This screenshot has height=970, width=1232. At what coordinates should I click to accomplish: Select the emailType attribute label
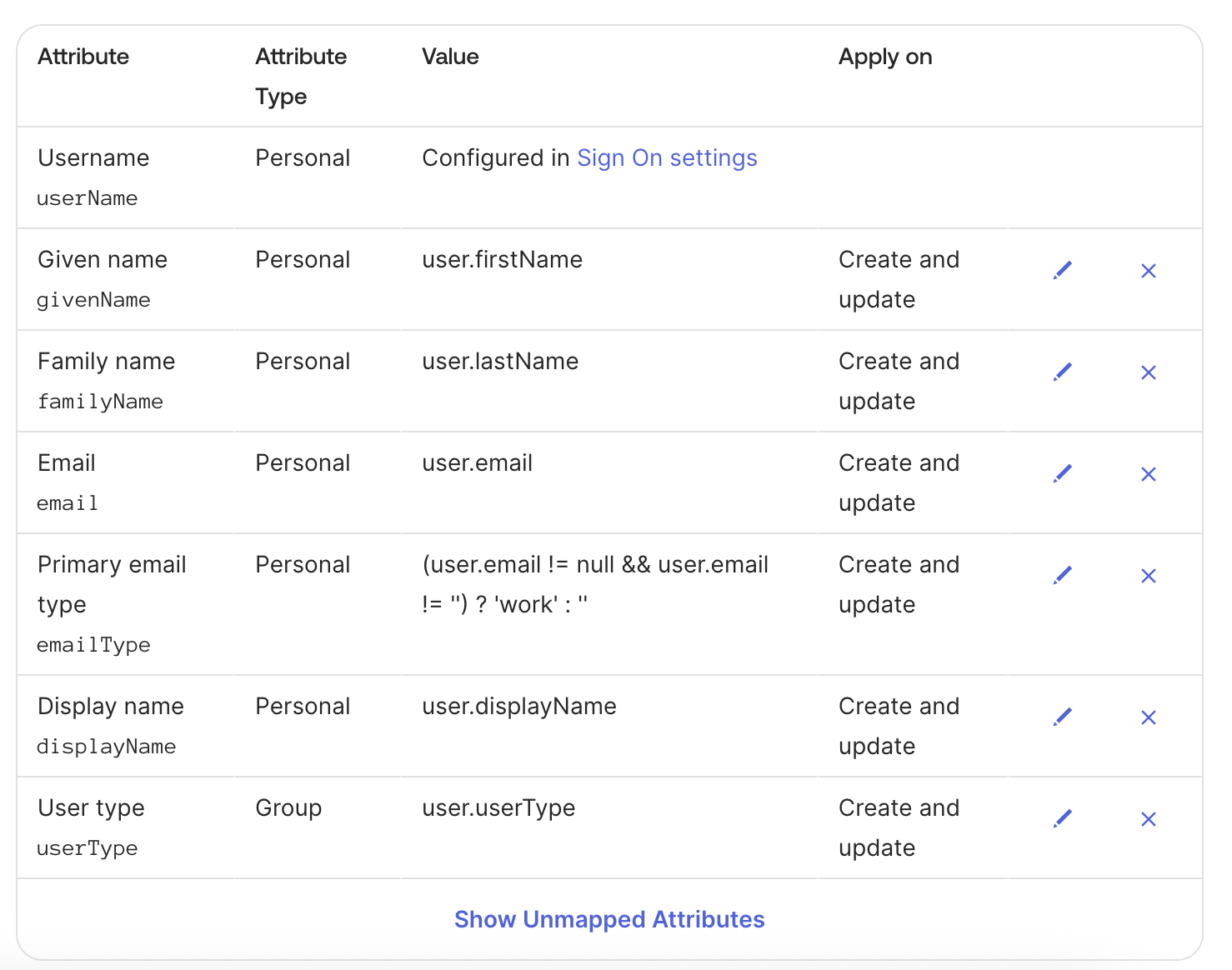pos(93,644)
